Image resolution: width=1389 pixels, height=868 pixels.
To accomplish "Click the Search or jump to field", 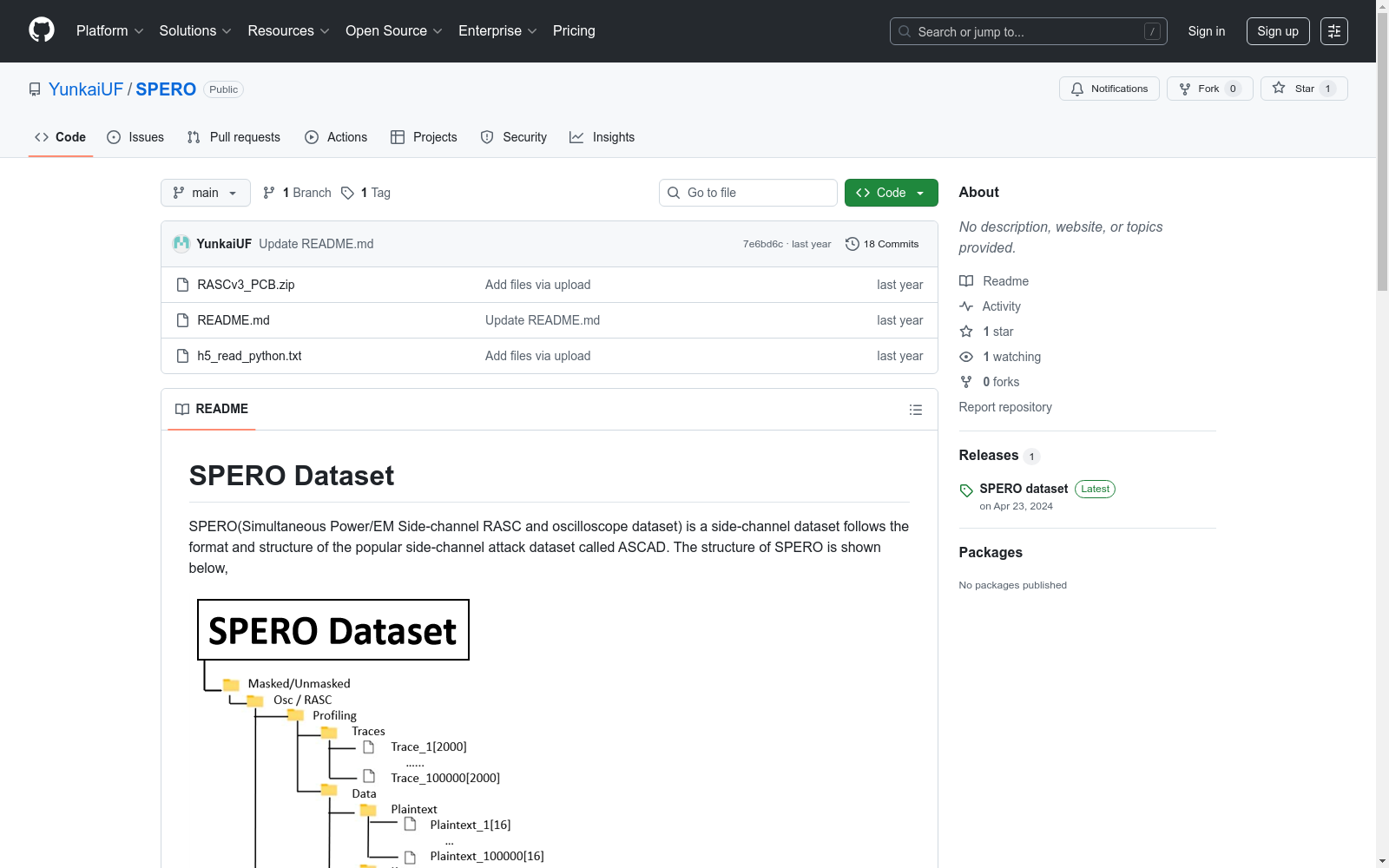I will coord(1029,31).
